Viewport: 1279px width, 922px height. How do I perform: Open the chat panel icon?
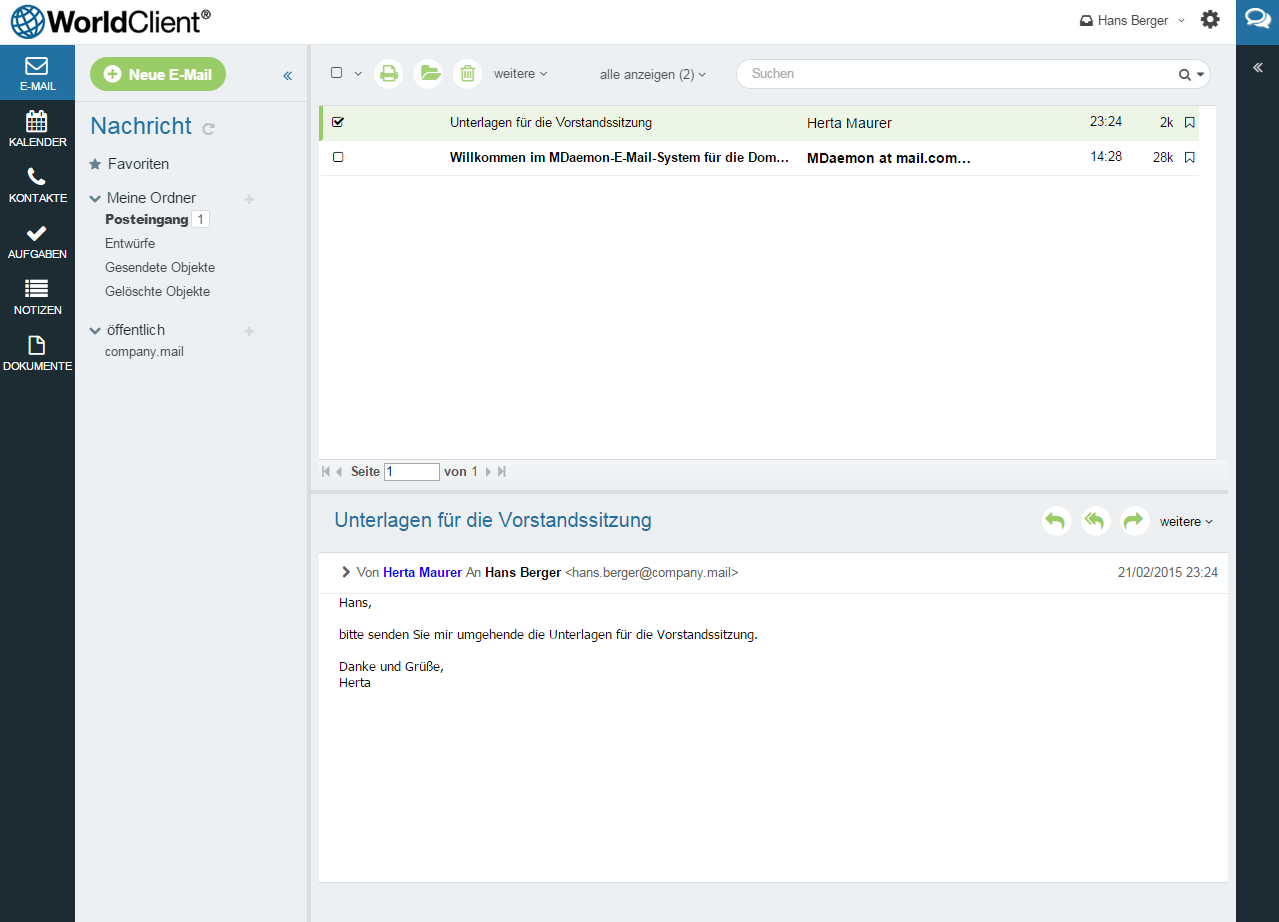pyautogui.click(x=1257, y=20)
